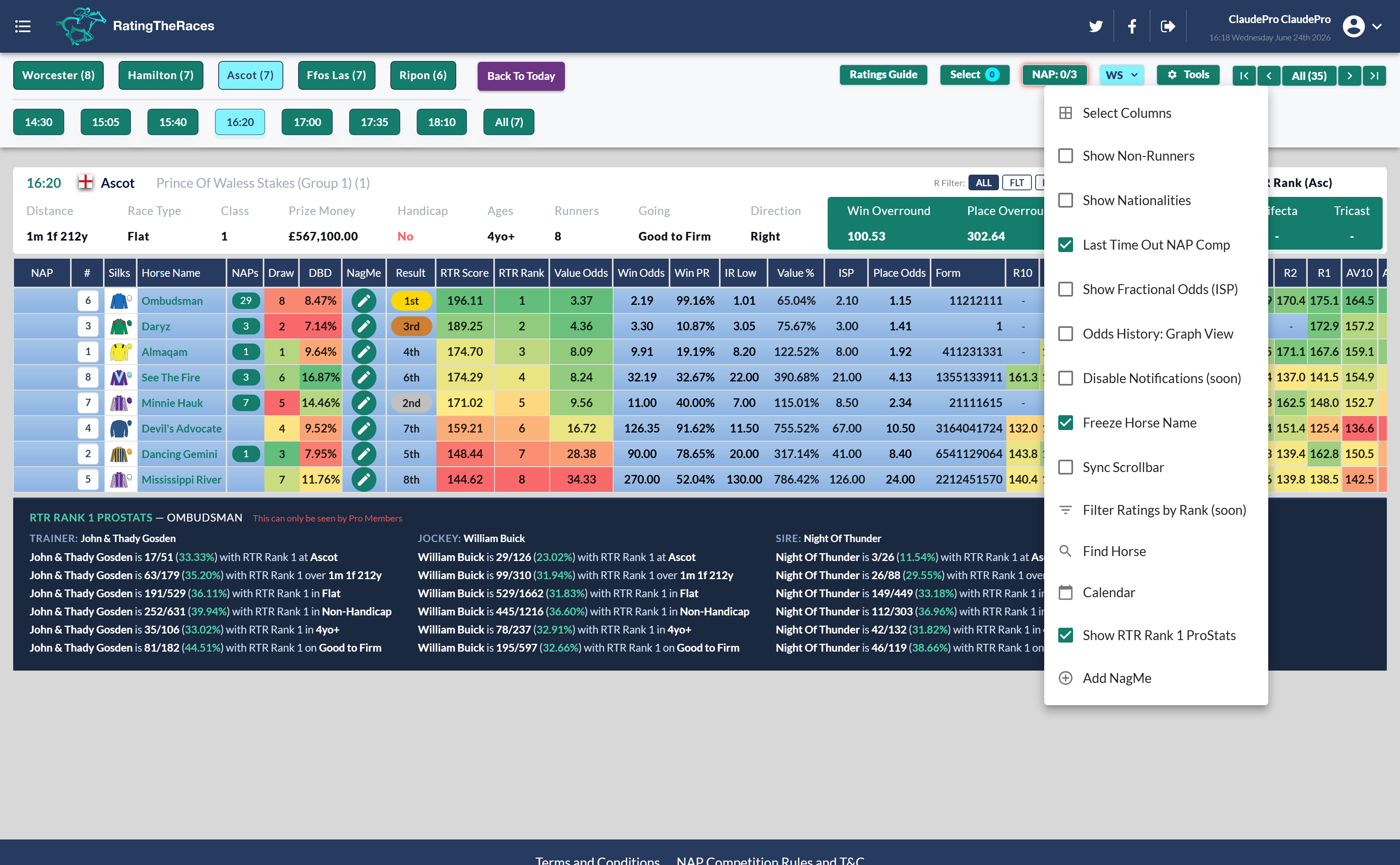Screen dimensions: 1400x865
Task: Edit NagMe pencil for Ombudsman
Action: 364,300
